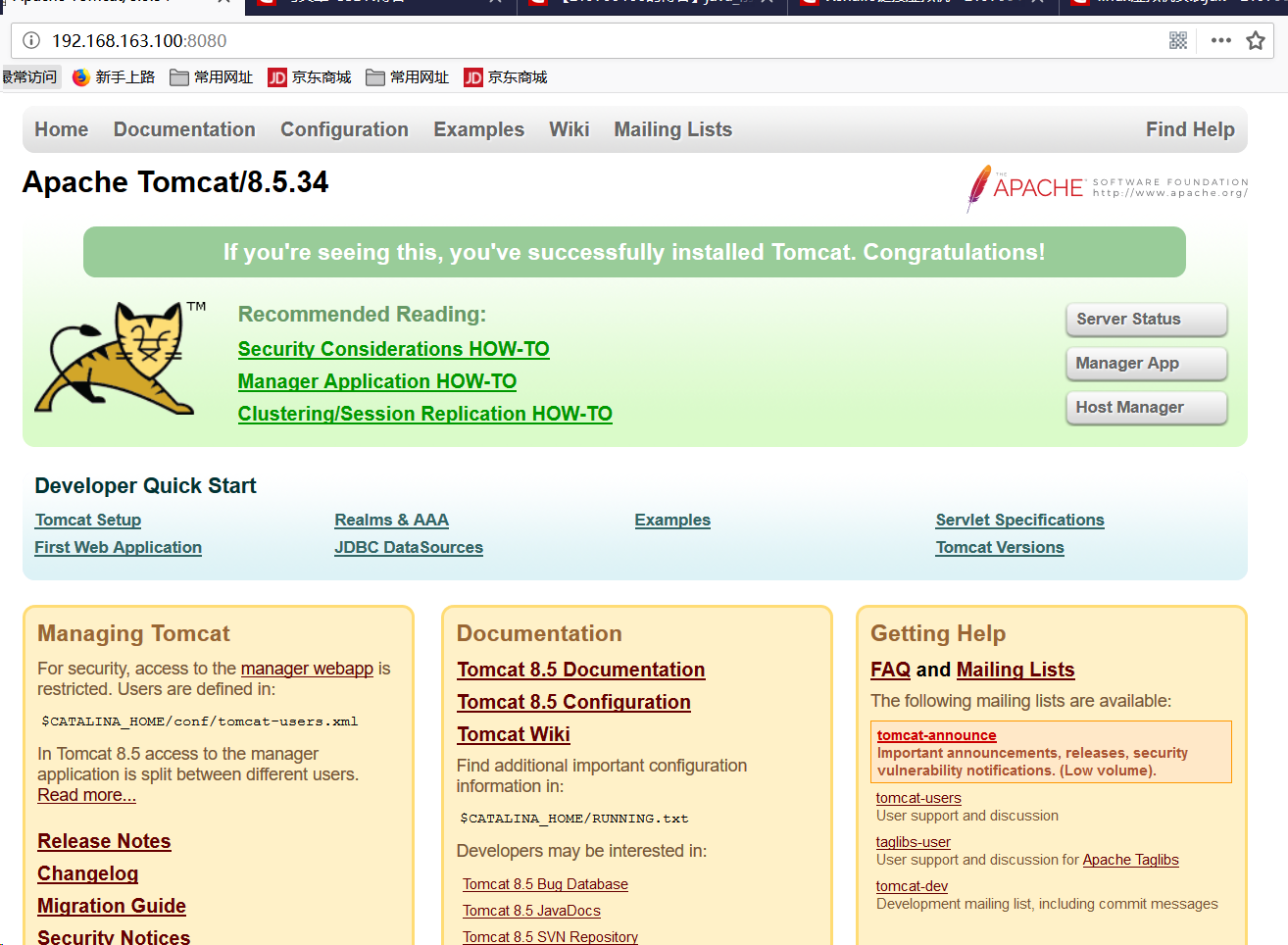Image resolution: width=1288 pixels, height=945 pixels.
Task: Click the Apache Tomcat/8.5.34 heading
Action: tap(175, 182)
